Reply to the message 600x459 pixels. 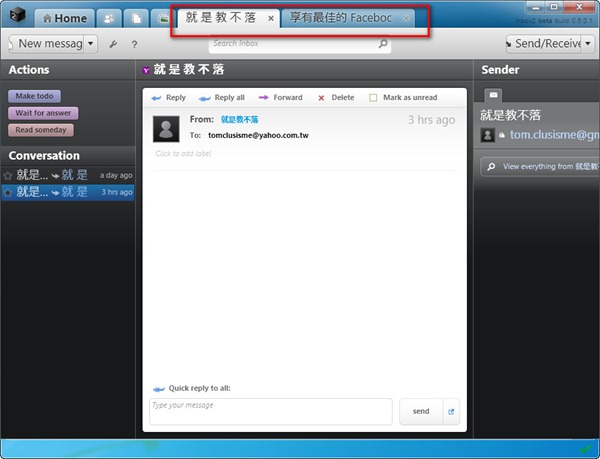tap(168, 98)
